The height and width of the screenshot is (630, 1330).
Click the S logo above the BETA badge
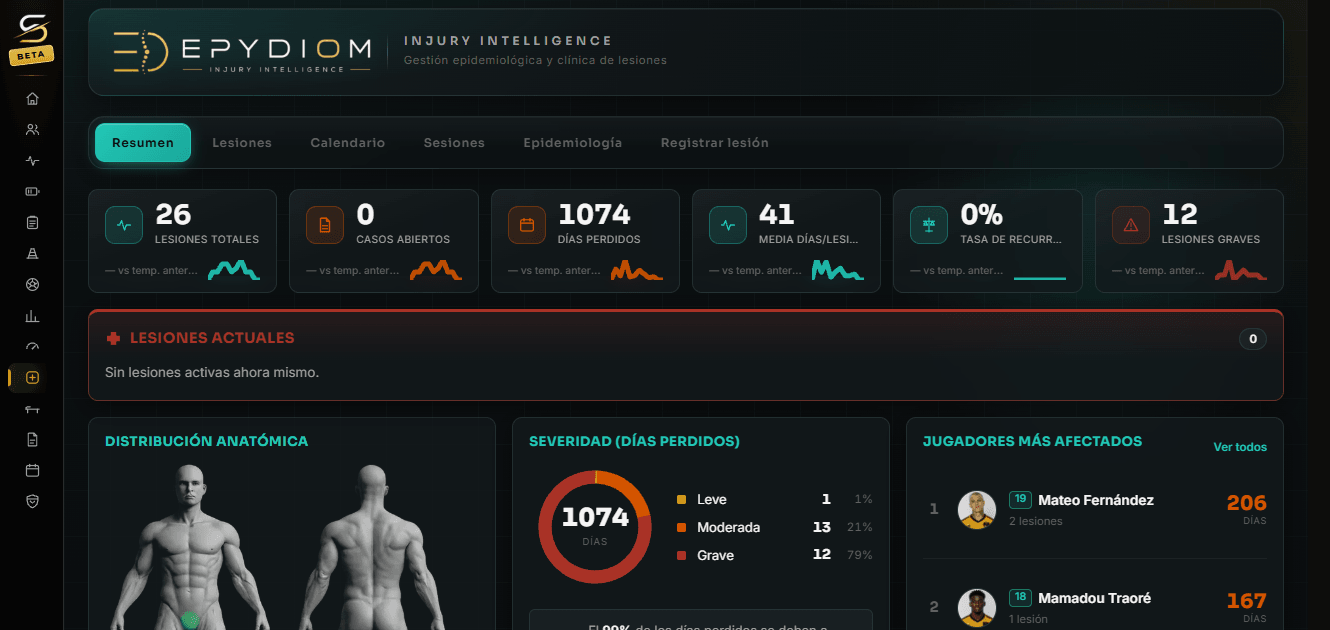pos(32,29)
